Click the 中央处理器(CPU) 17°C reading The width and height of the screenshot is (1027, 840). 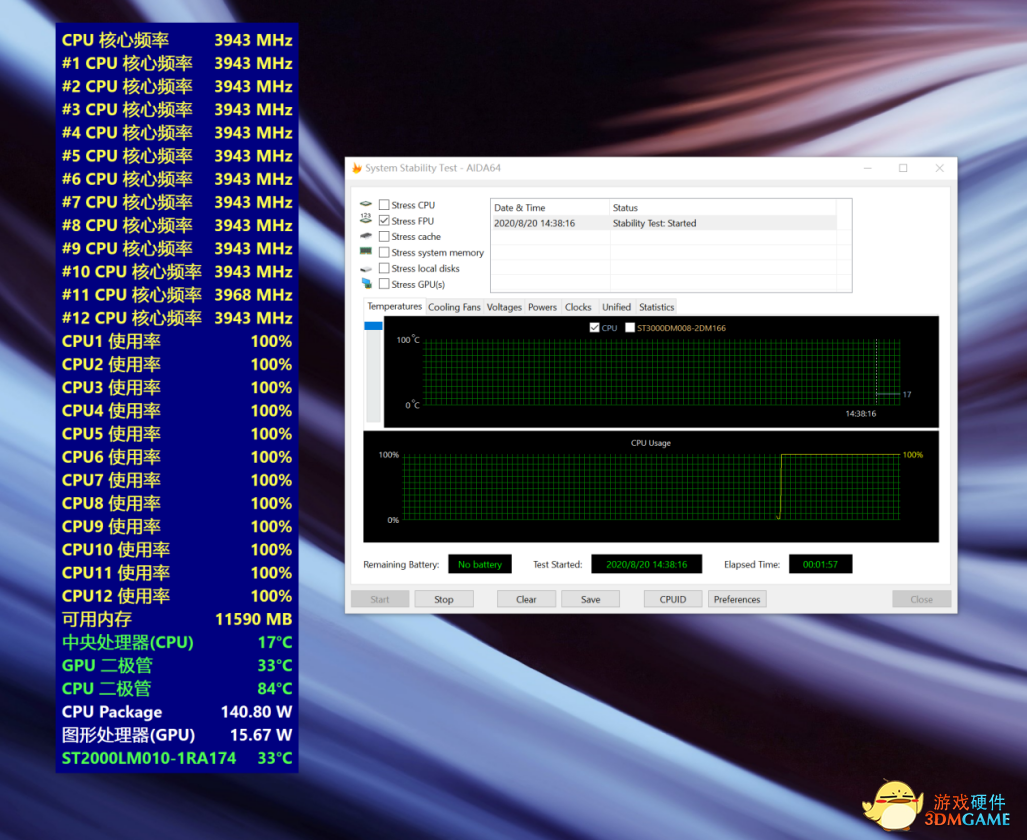point(177,643)
